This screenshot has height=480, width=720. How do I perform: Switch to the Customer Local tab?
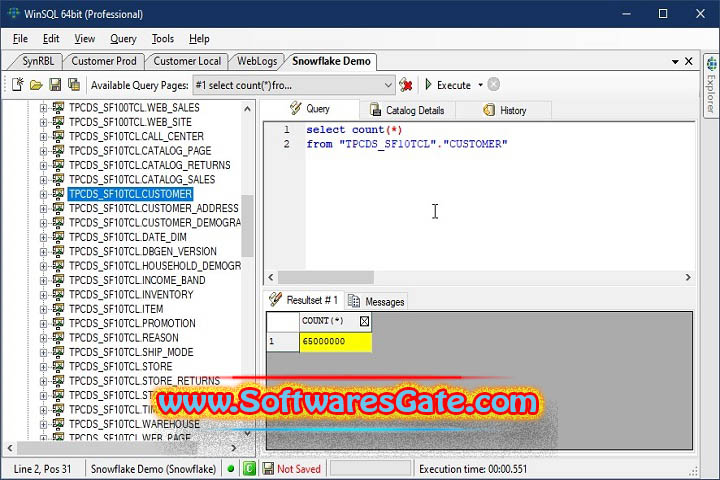click(x=187, y=61)
